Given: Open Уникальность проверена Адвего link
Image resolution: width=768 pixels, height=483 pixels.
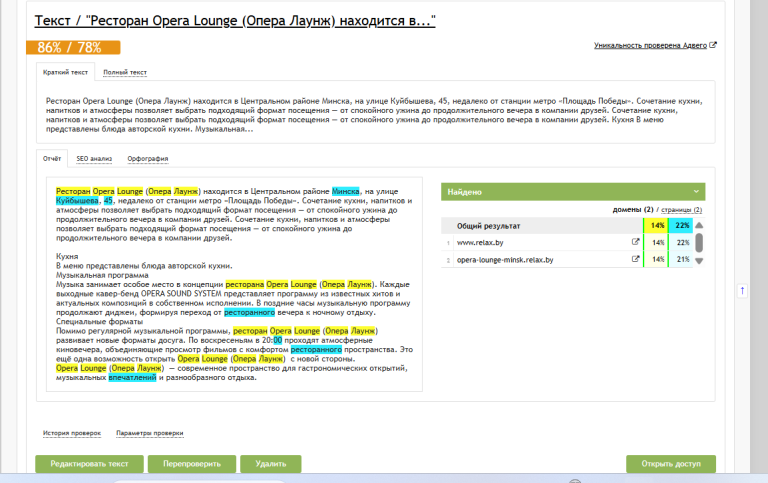Looking at the screenshot, I should (x=655, y=45).
